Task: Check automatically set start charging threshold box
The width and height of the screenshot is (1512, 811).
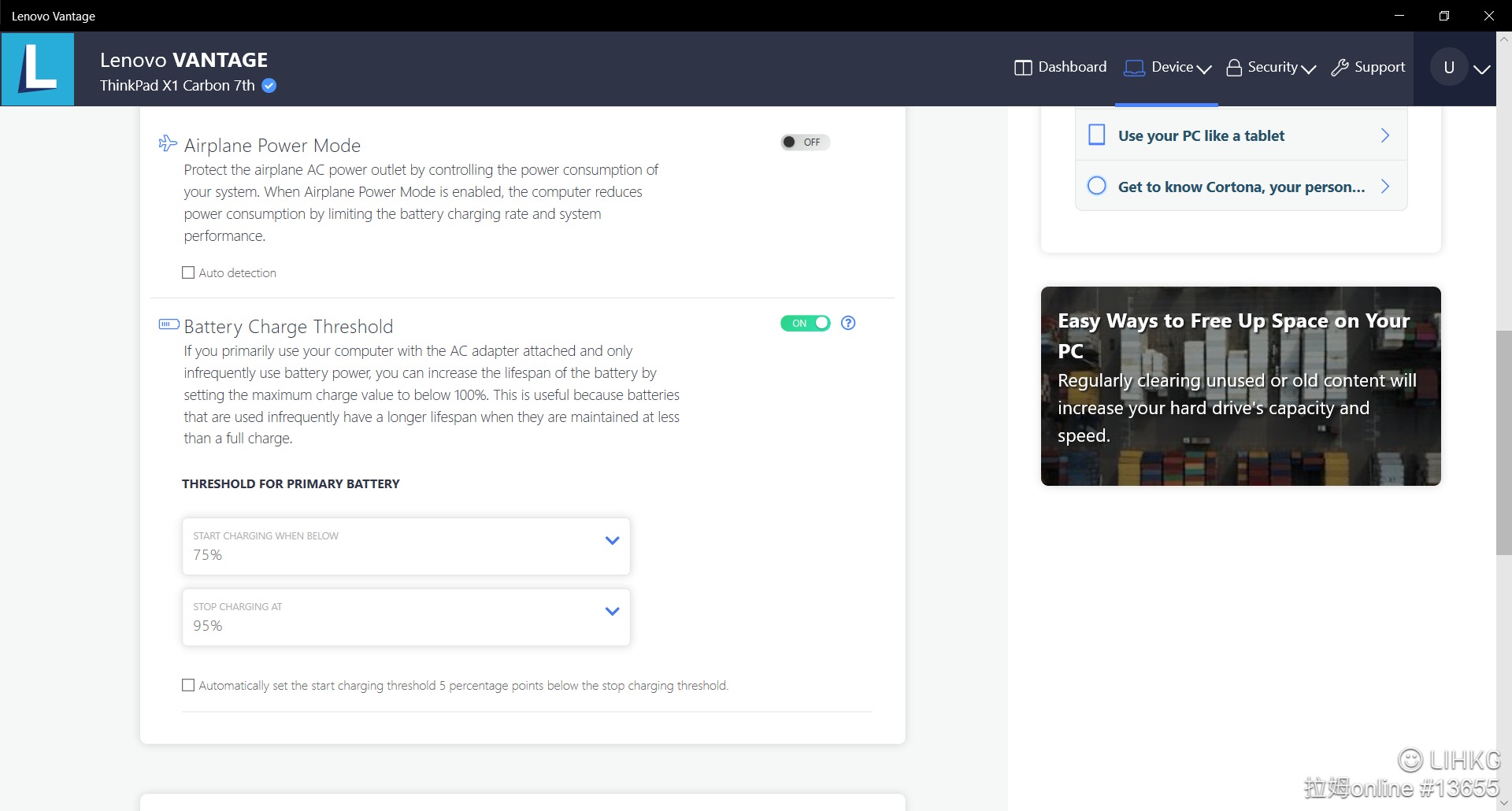Action: 188,685
